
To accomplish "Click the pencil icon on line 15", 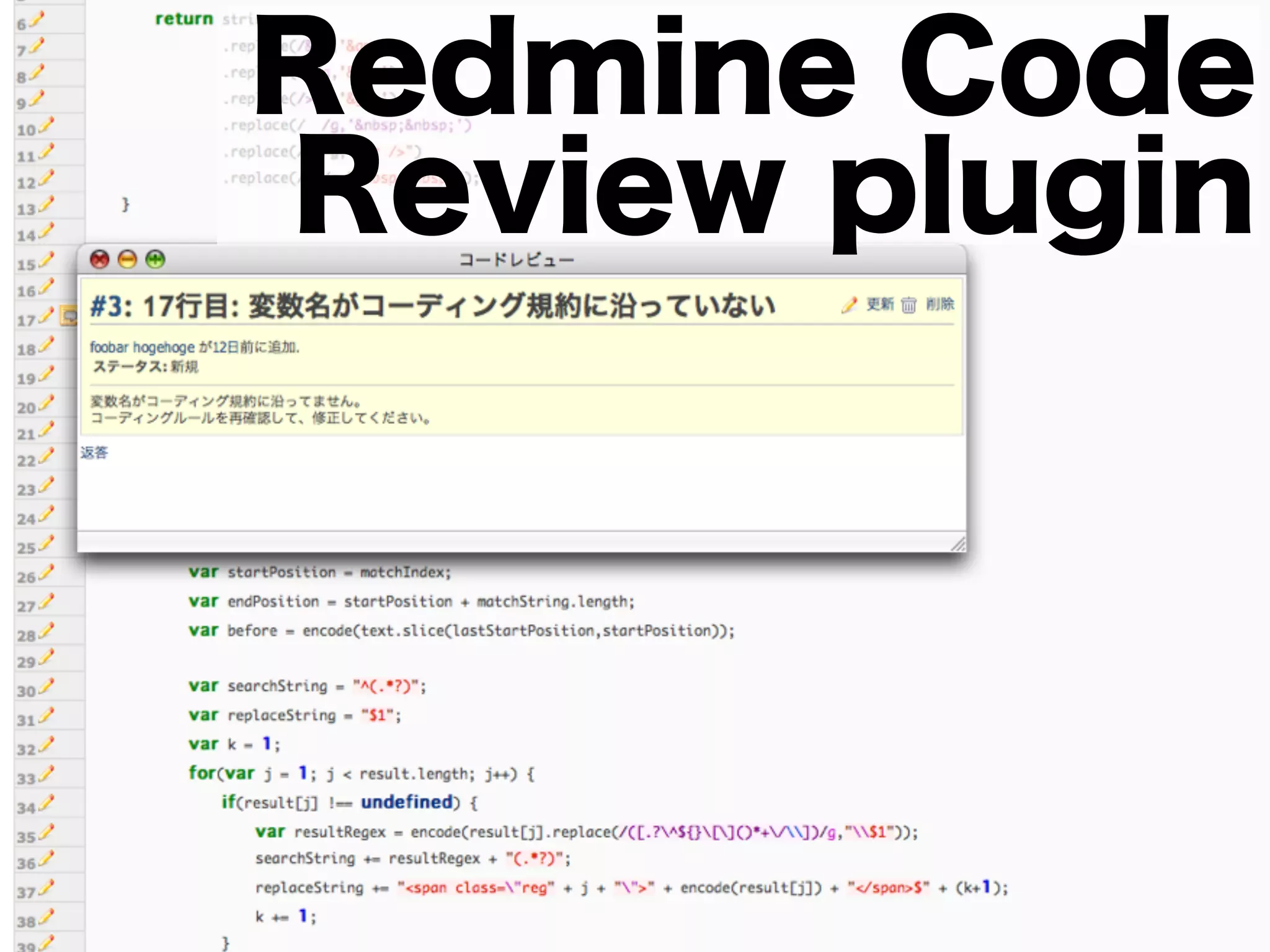I will 47,260.
